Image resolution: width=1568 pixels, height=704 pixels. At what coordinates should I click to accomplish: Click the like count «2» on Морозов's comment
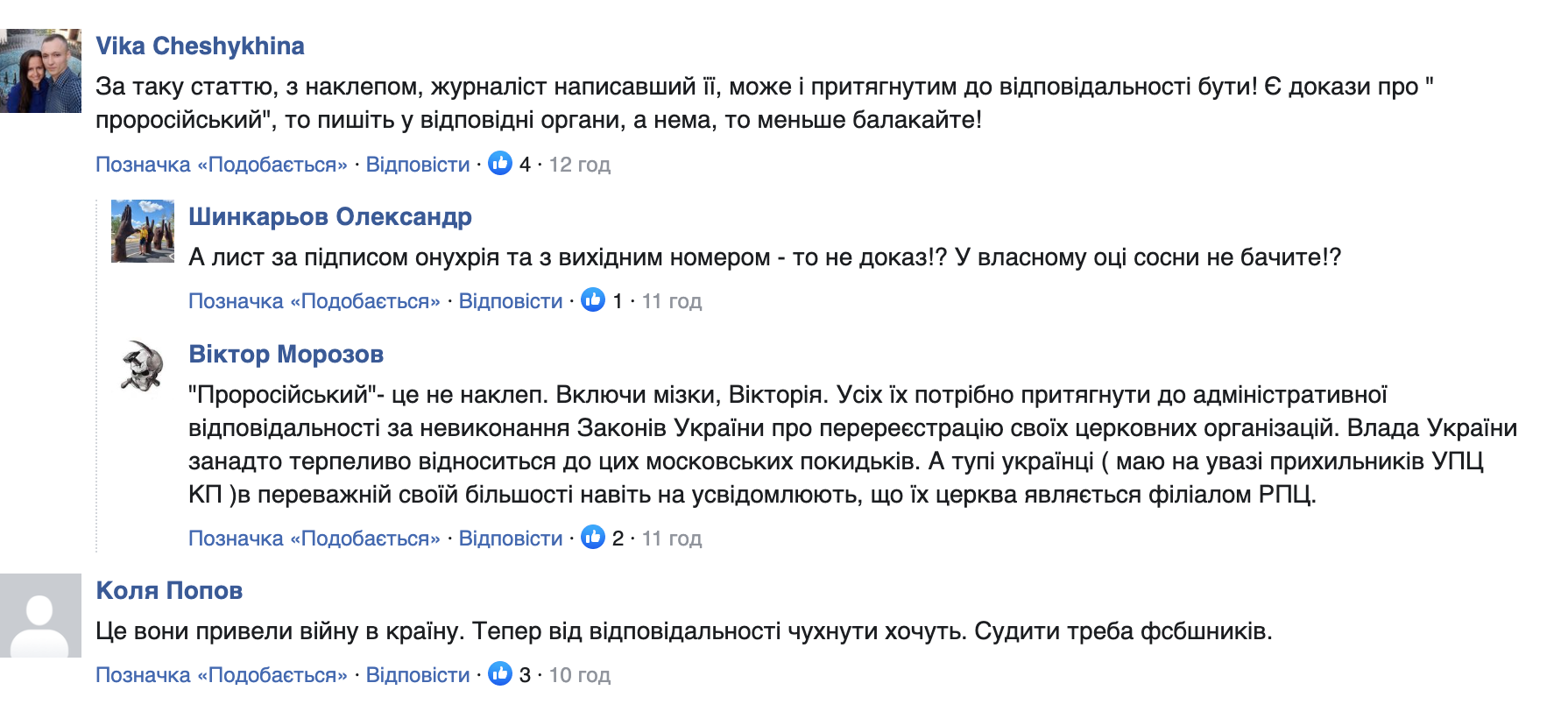click(x=619, y=539)
